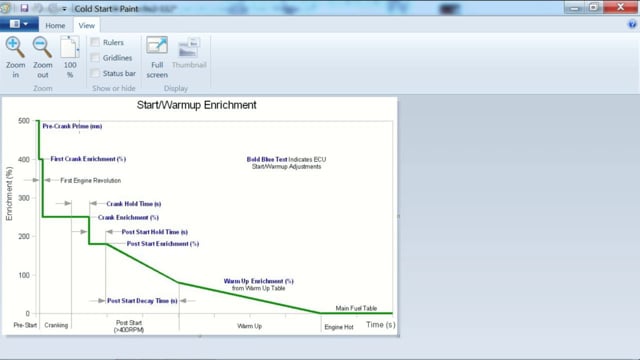Image resolution: width=640 pixels, height=360 pixels.
Task: Click the Redo arrow in title bar
Action: click(x=53, y=8)
